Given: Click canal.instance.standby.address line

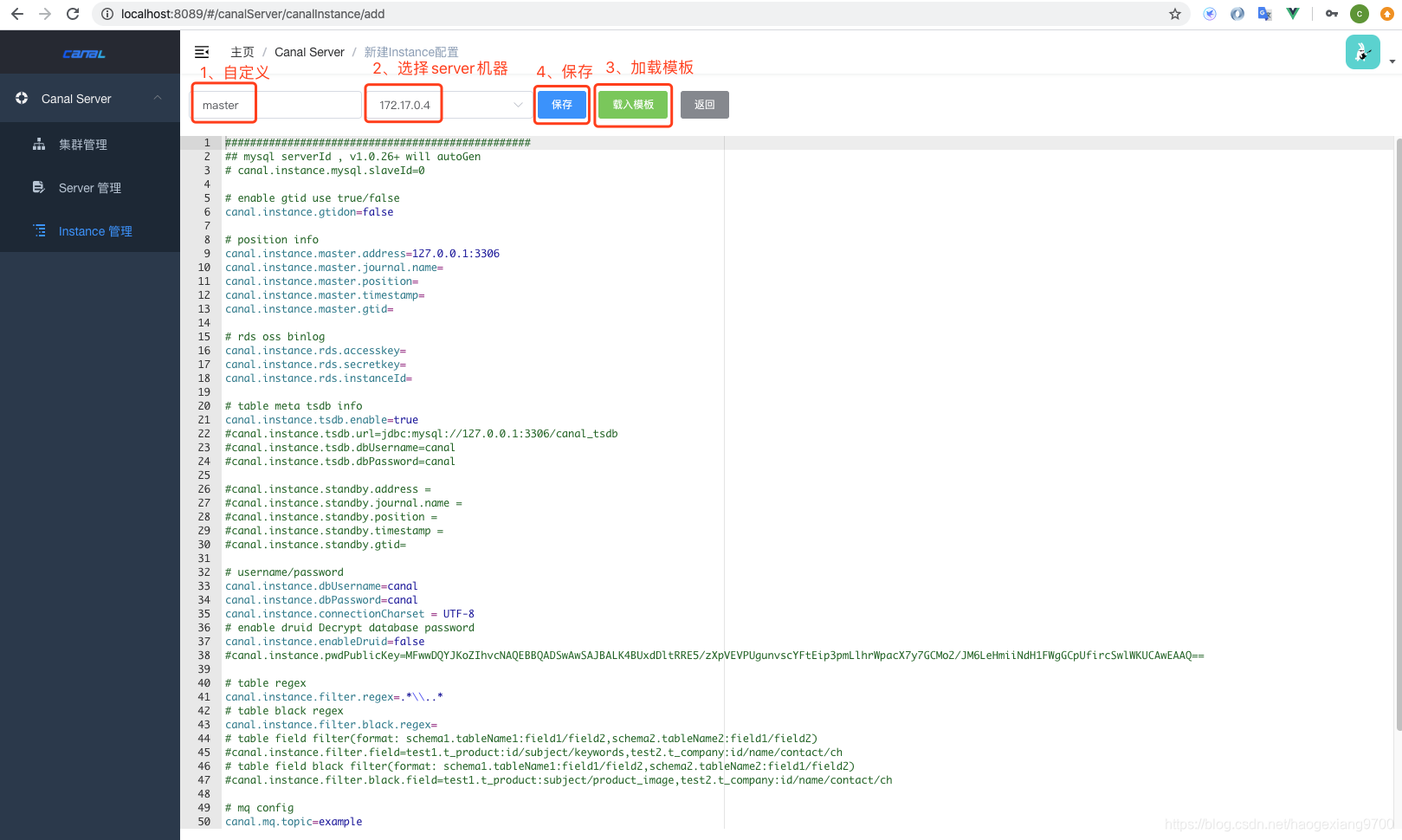Looking at the screenshot, I should 328,489.
